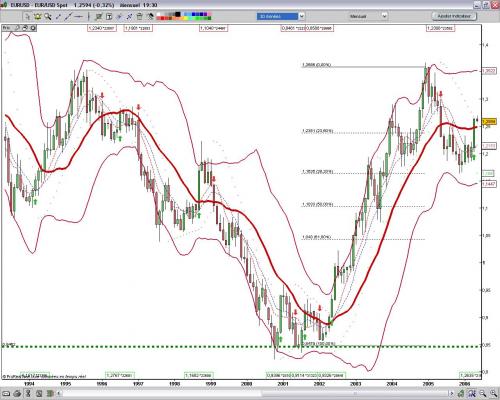Click the Ajouter indicateur button
Image resolution: width=500 pixels, height=400 pixels.
click(x=454, y=16)
